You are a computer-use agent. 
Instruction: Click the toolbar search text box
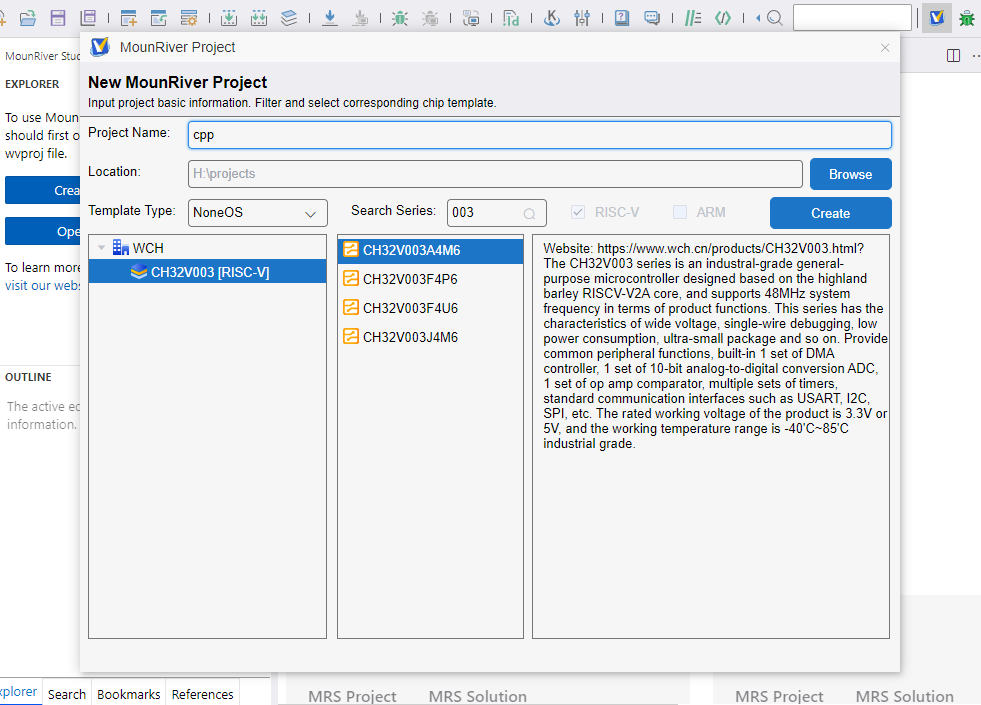pos(852,18)
